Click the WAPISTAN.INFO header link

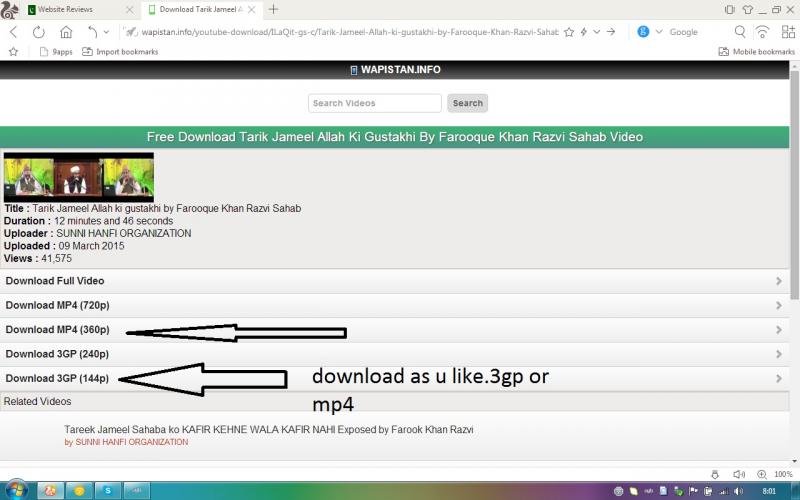pyautogui.click(x=395, y=70)
